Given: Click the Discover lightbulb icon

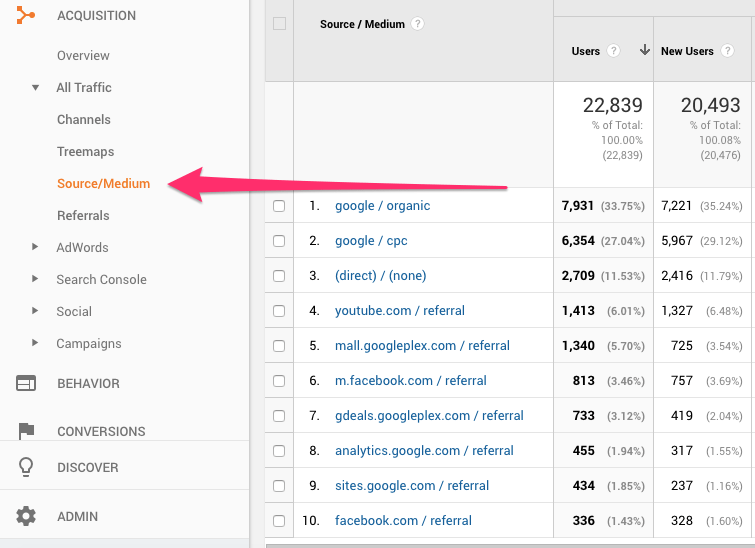Looking at the screenshot, I should coord(26,467).
